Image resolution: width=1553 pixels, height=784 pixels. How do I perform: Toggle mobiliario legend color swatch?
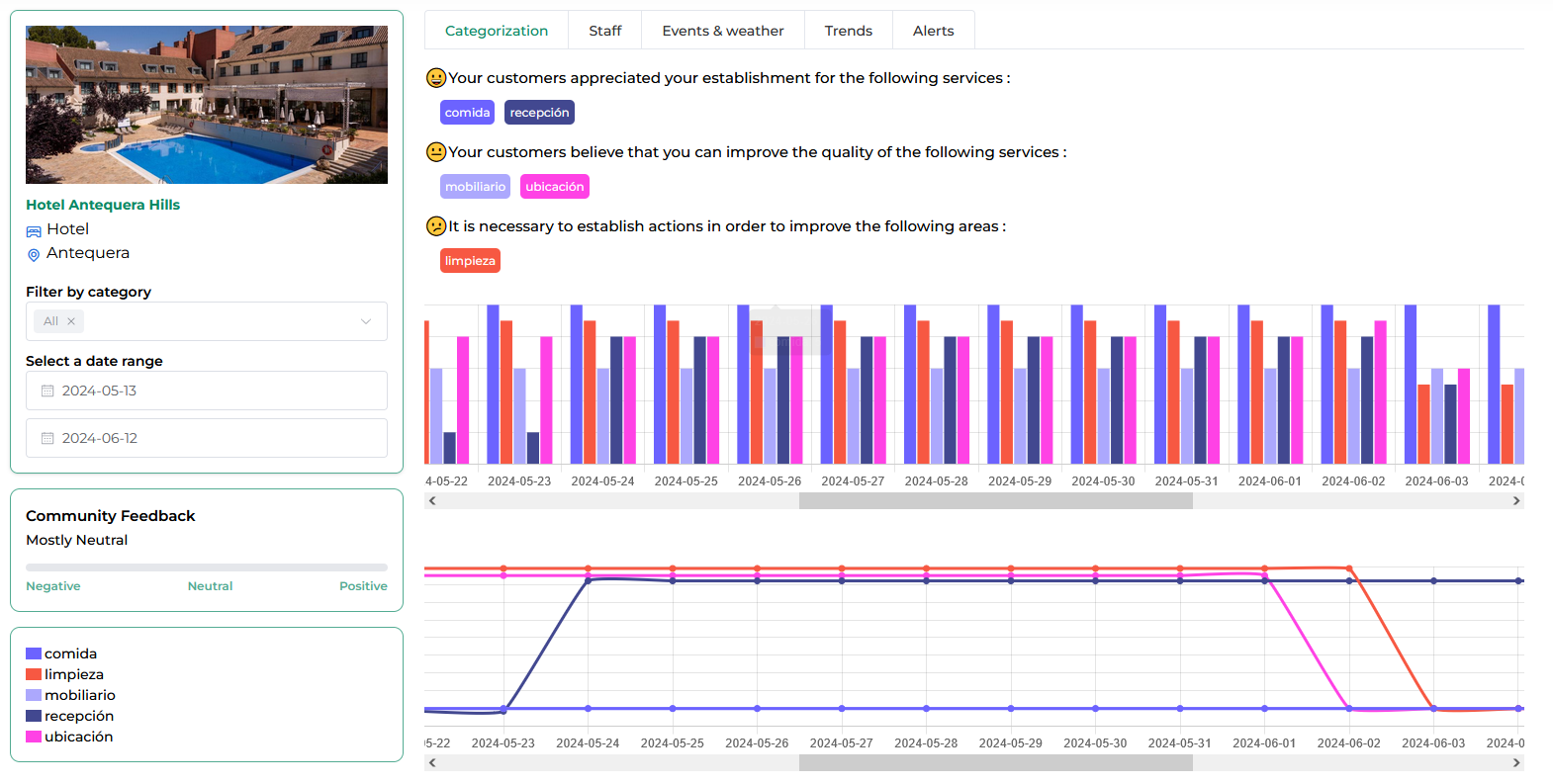coord(34,695)
